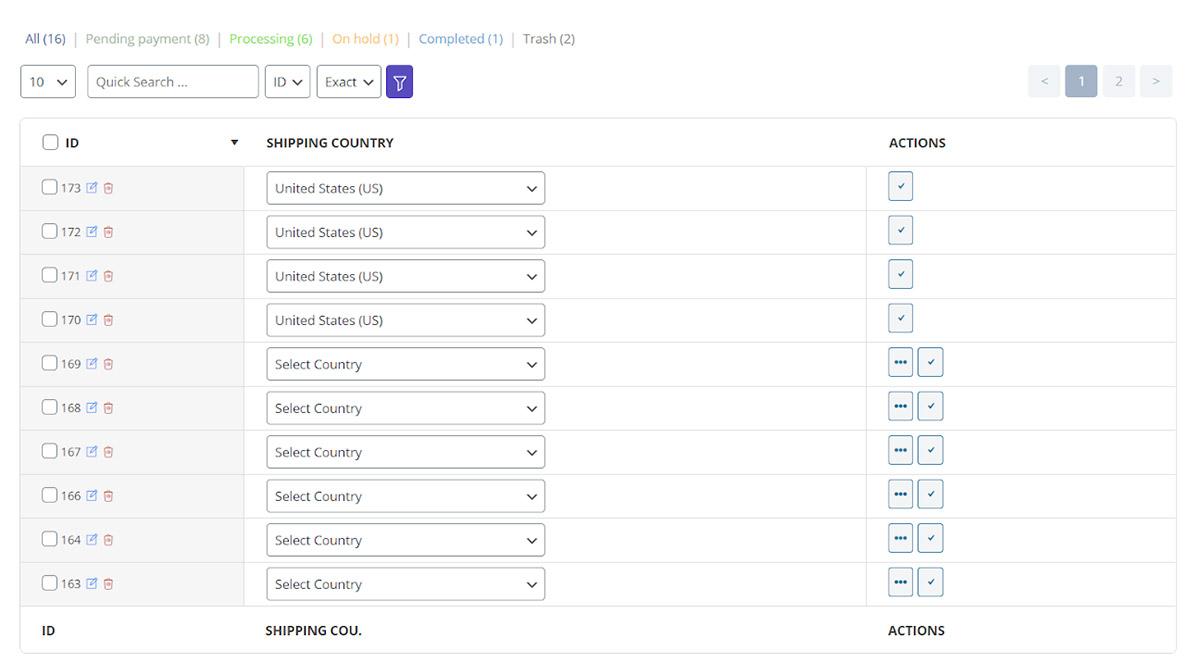Click the edit icon for order 164

pyautogui.click(x=92, y=540)
